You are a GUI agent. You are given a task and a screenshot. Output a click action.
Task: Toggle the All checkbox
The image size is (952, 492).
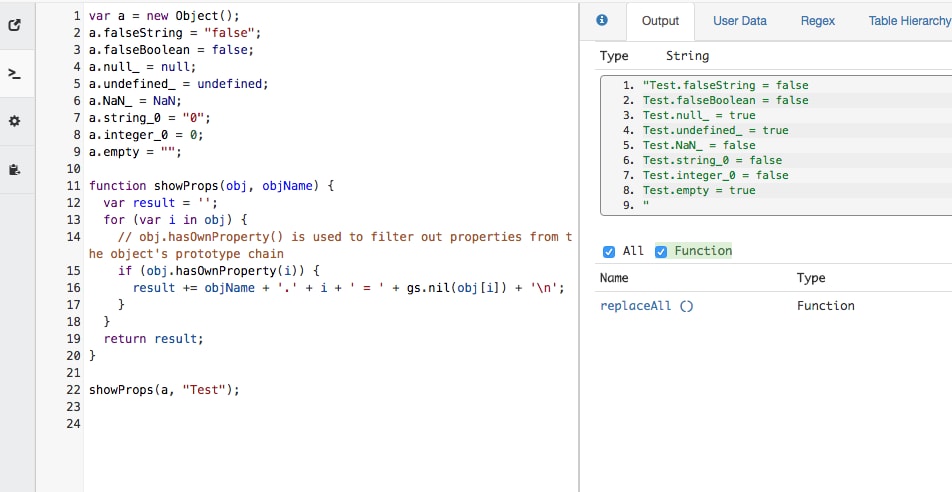pos(609,251)
